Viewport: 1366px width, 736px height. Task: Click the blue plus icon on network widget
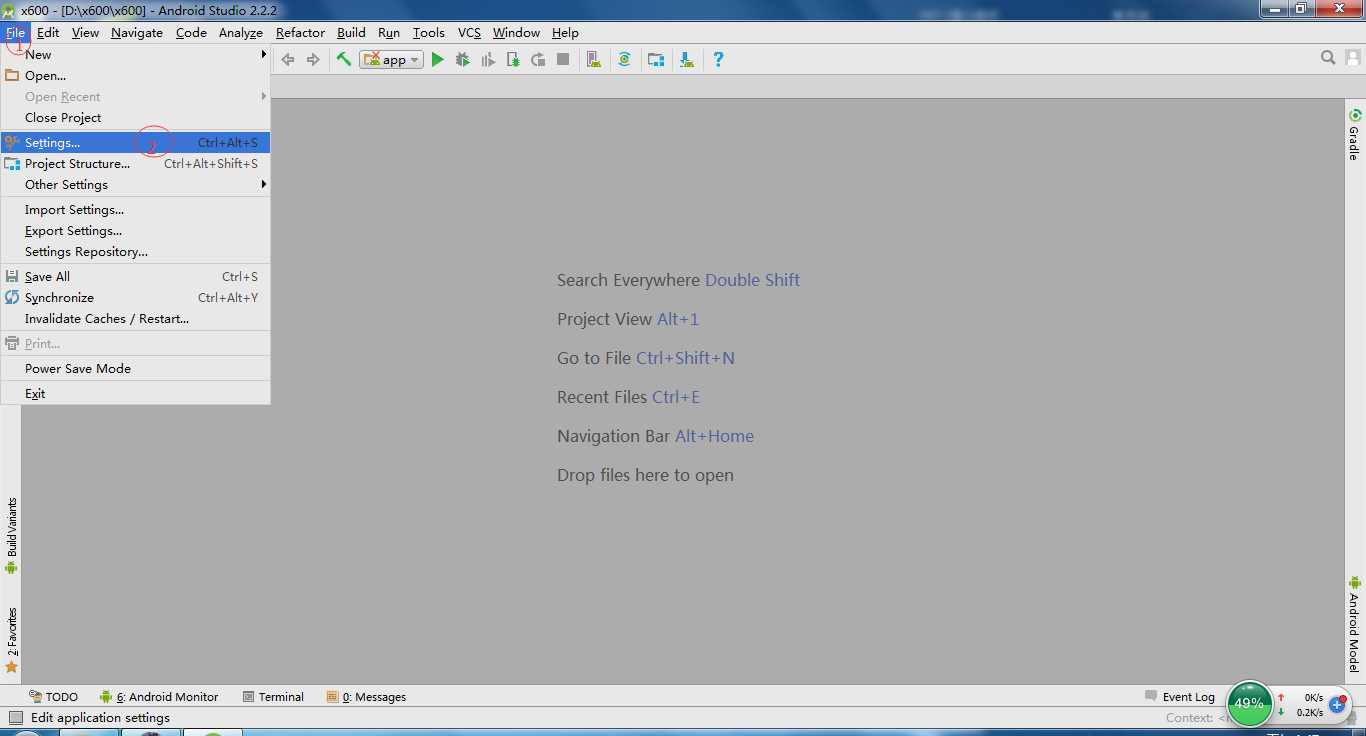(x=1337, y=705)
